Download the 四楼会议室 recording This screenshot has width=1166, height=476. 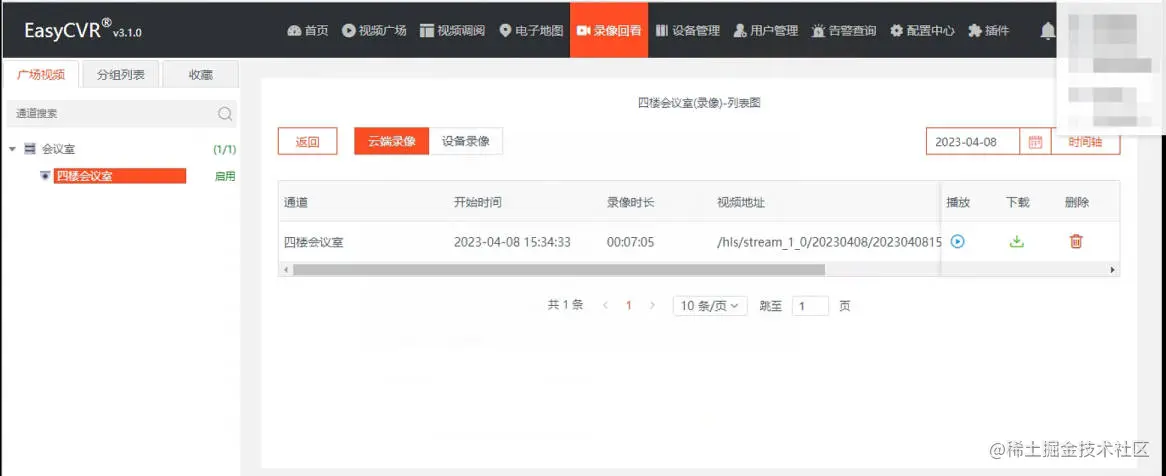point(1017,241)
